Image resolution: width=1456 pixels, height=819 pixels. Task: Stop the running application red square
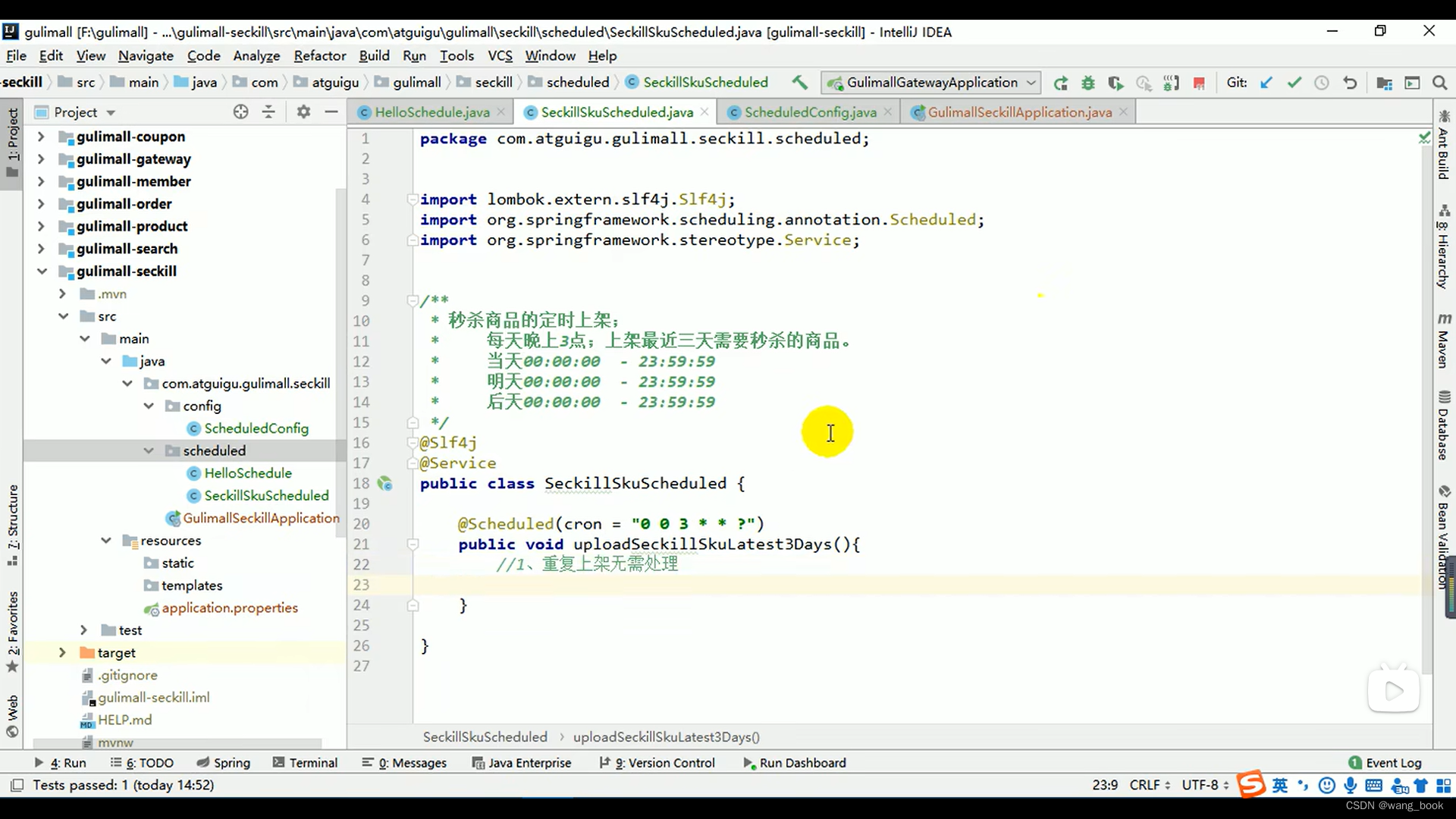pyautogui.click(x=1199, y=83)
